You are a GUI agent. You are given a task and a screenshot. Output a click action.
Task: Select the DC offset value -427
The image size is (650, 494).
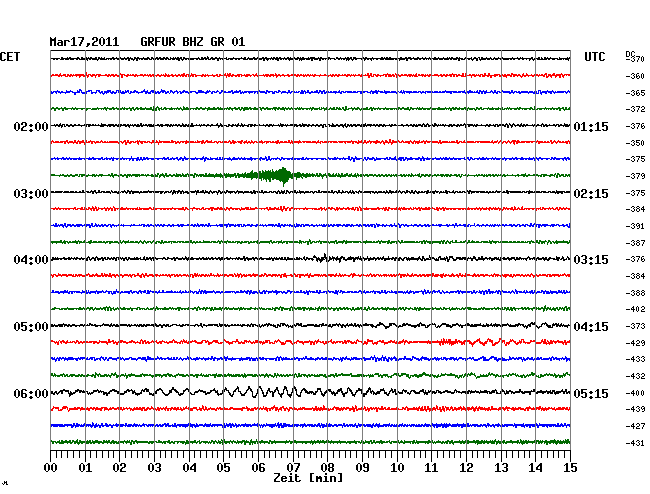coord(635,426)
